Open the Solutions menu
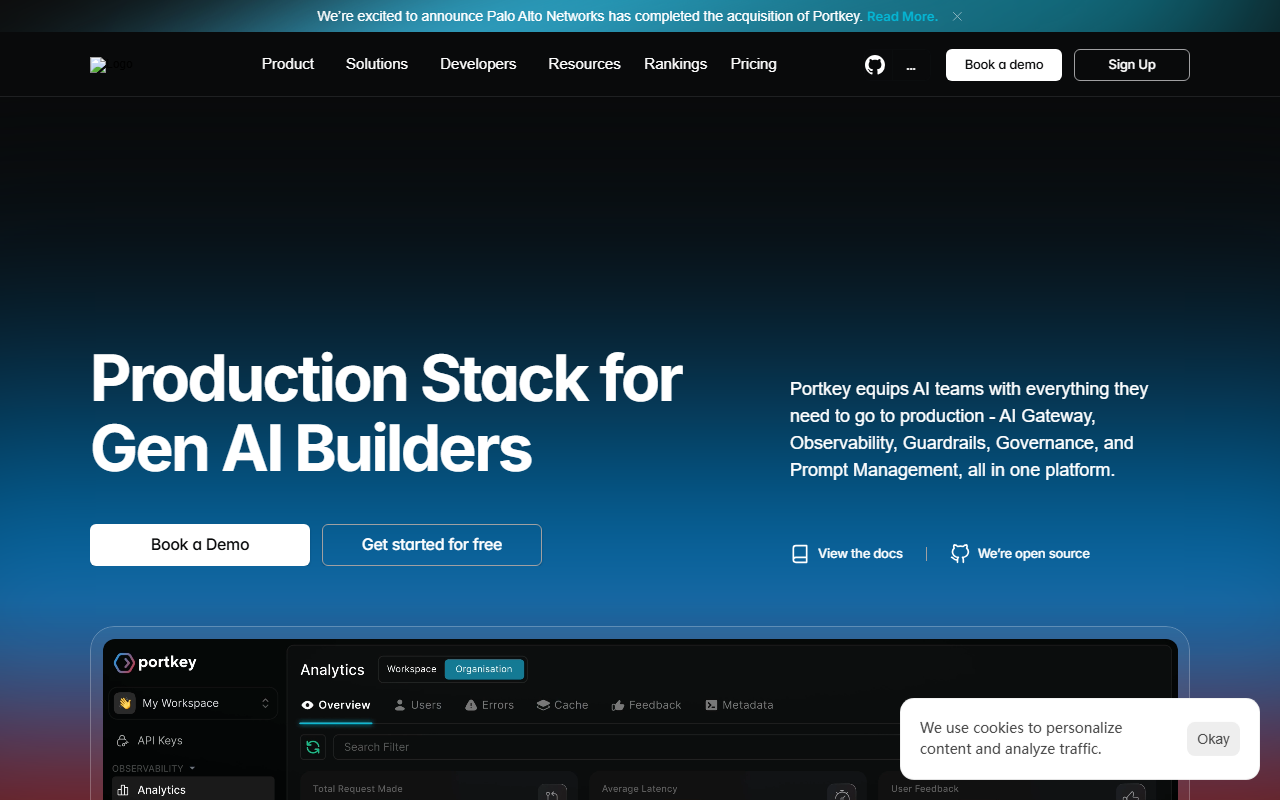The height and width of the screenshot is (800, 1280). click(x=377, y=64)
